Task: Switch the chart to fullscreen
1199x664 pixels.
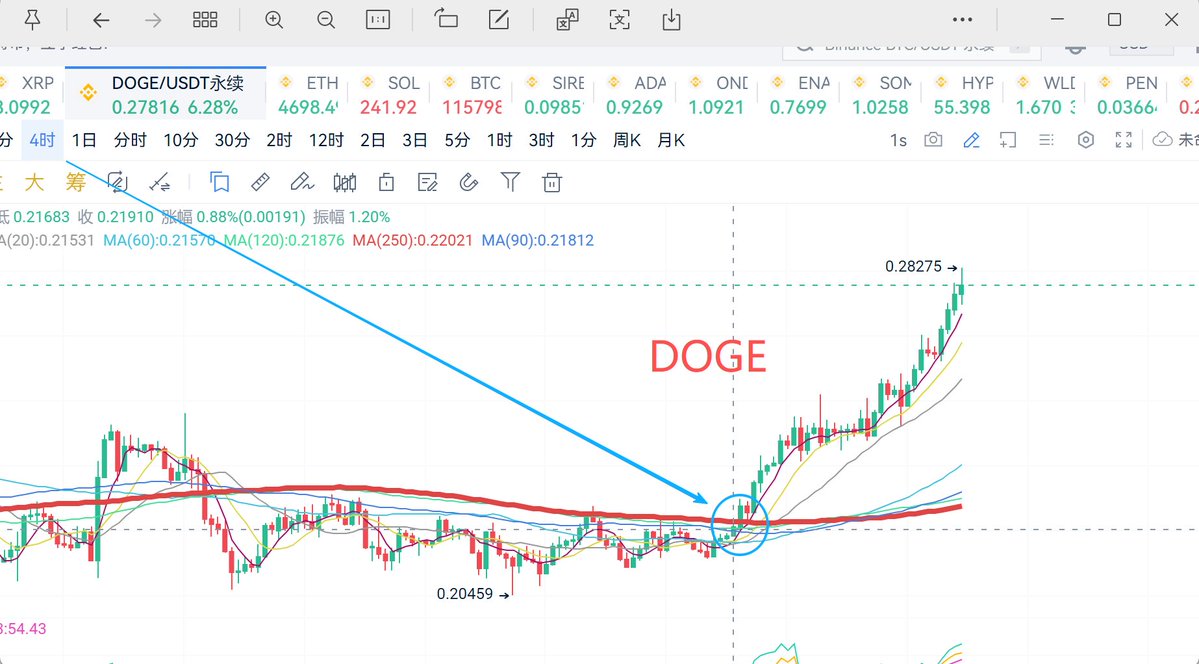Action: point(1123,140)
